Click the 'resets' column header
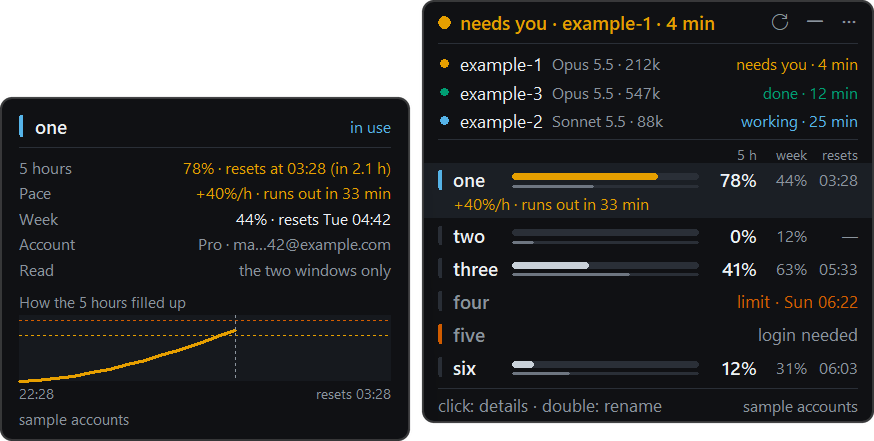This screenshot has width=874, height=441. pos(840,156)
